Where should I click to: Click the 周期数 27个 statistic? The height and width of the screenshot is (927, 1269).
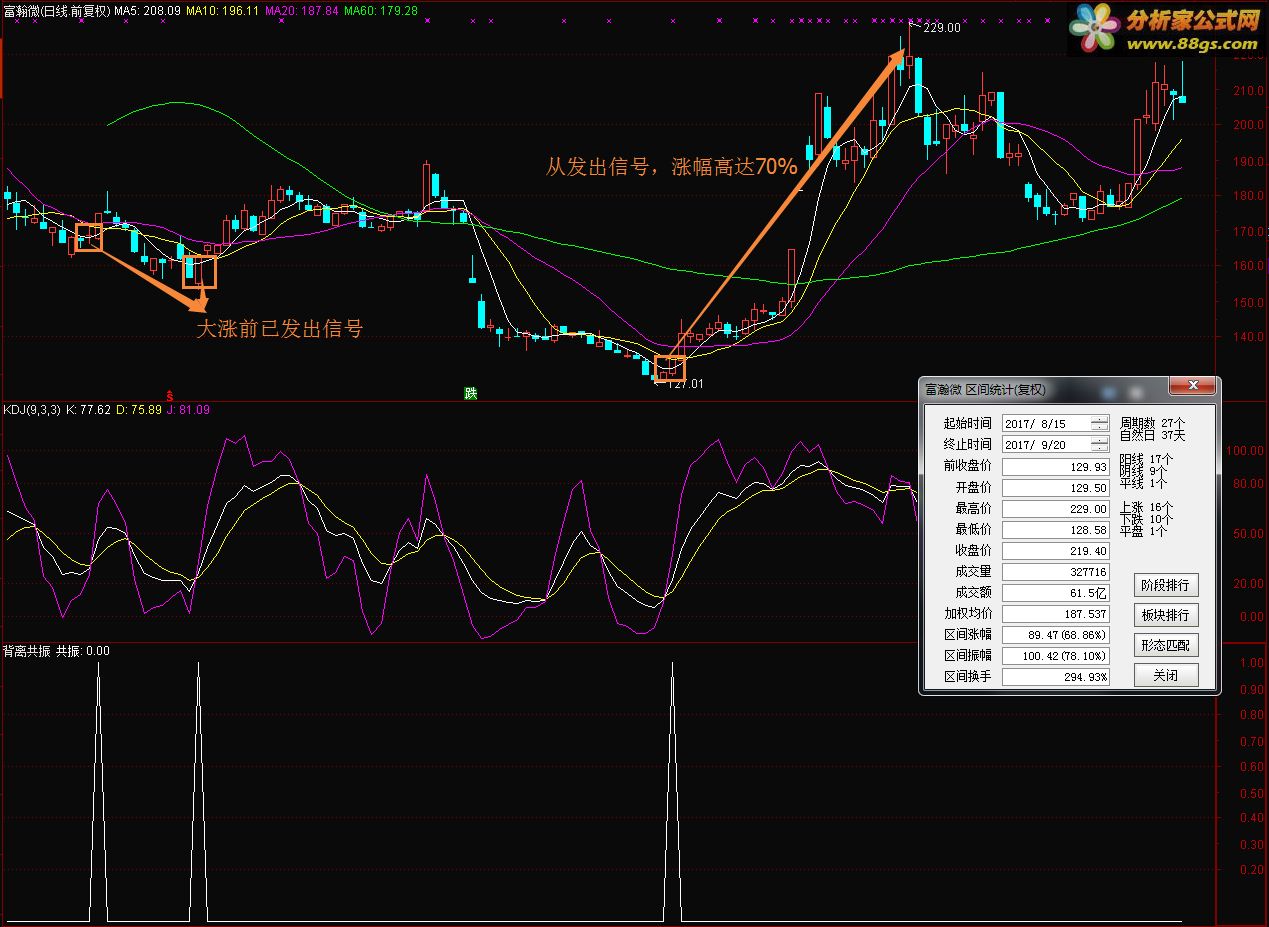point(1153,423)
